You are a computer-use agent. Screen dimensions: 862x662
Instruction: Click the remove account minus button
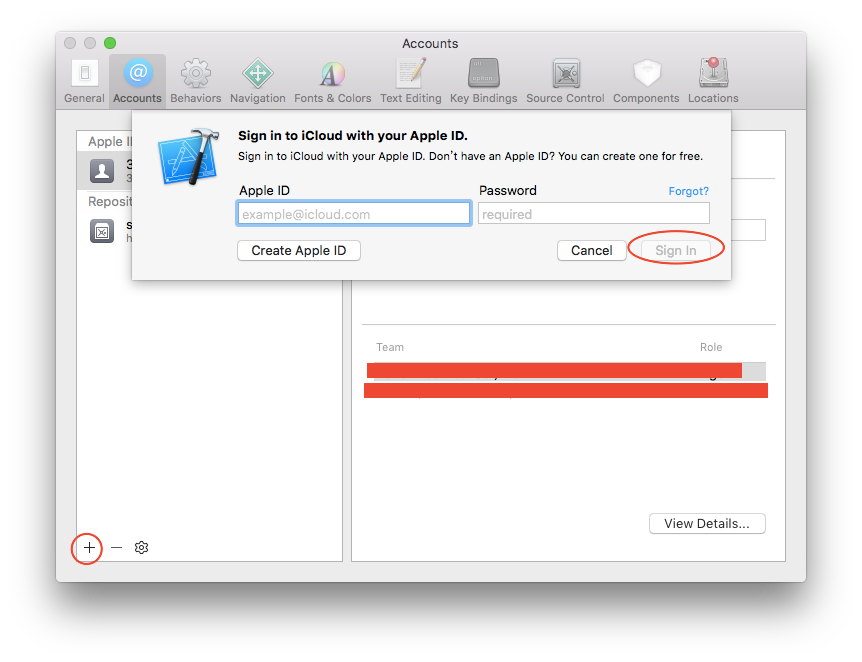[x=116, y=548]
